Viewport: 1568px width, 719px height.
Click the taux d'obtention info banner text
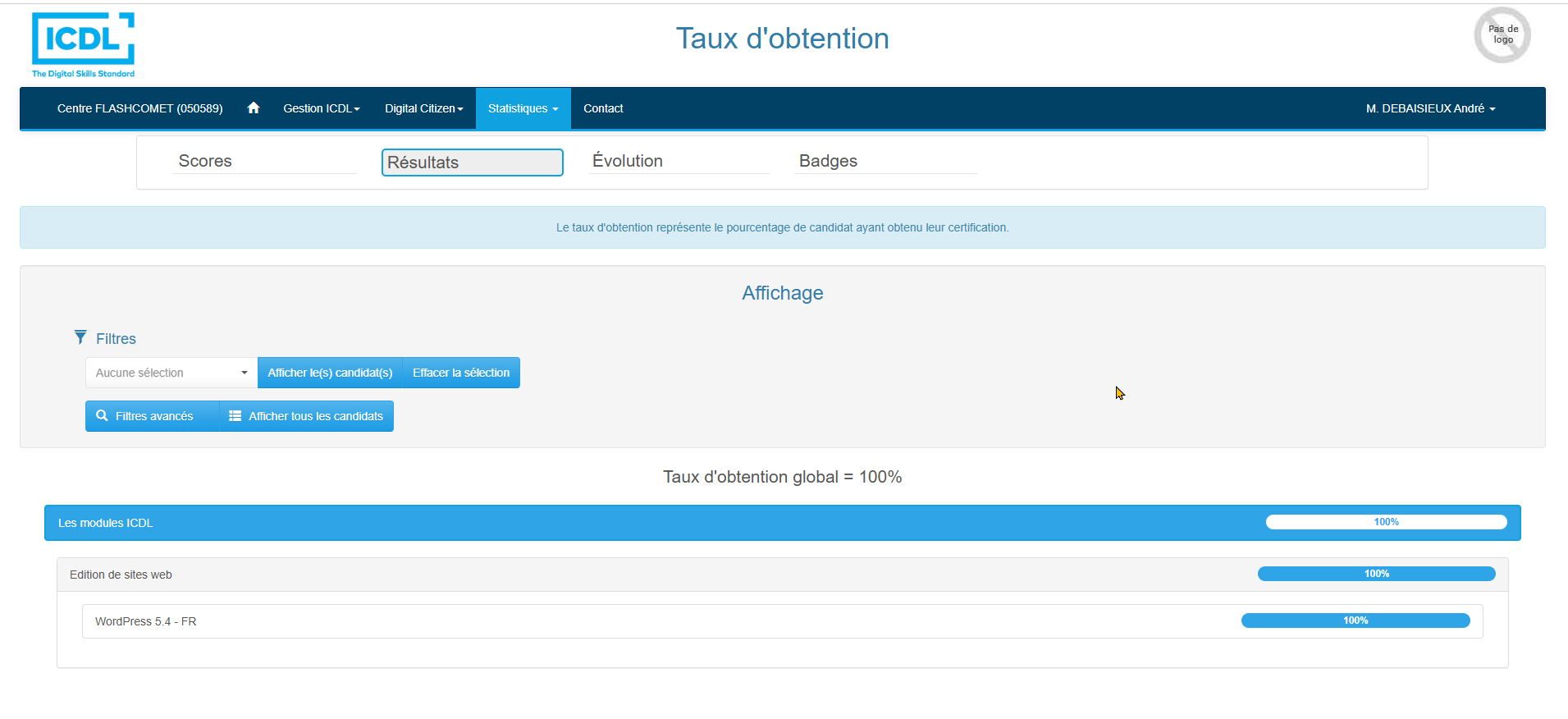(x=783, y=227)
